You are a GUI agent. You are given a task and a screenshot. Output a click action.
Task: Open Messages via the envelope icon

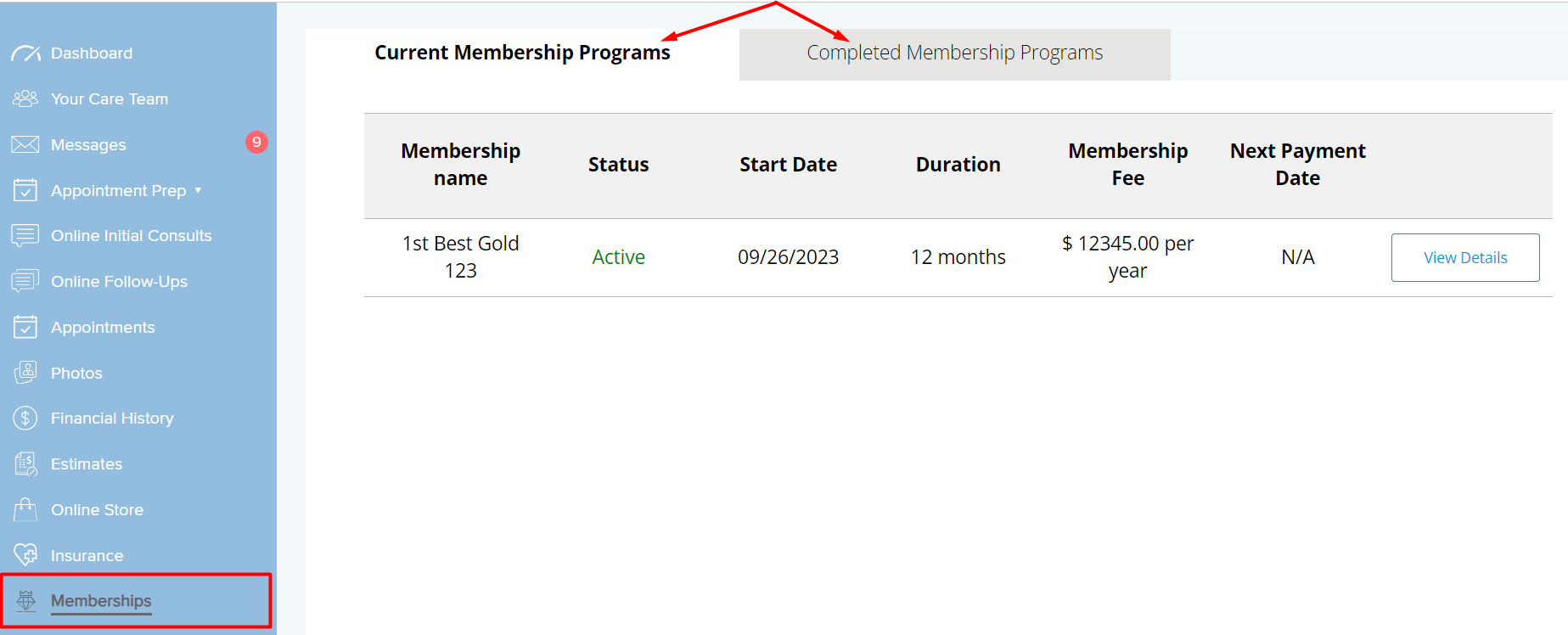point(25,144)
